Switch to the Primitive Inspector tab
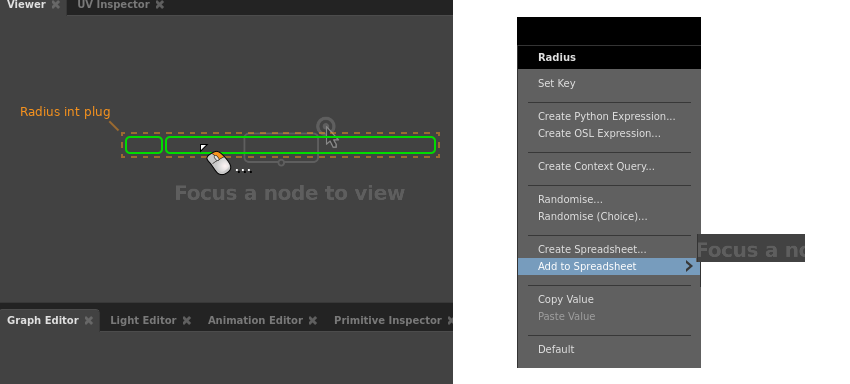Image resolution: width=850 pixels, height=384 pixels. (388, 321)
